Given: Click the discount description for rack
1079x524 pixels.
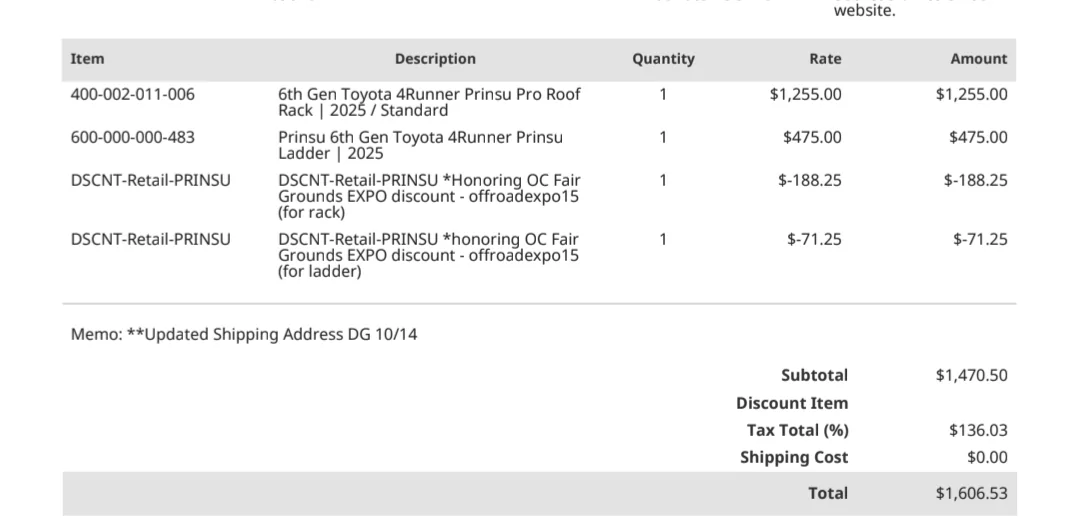Looking at the screenshot, I should (x=429, y=196).
